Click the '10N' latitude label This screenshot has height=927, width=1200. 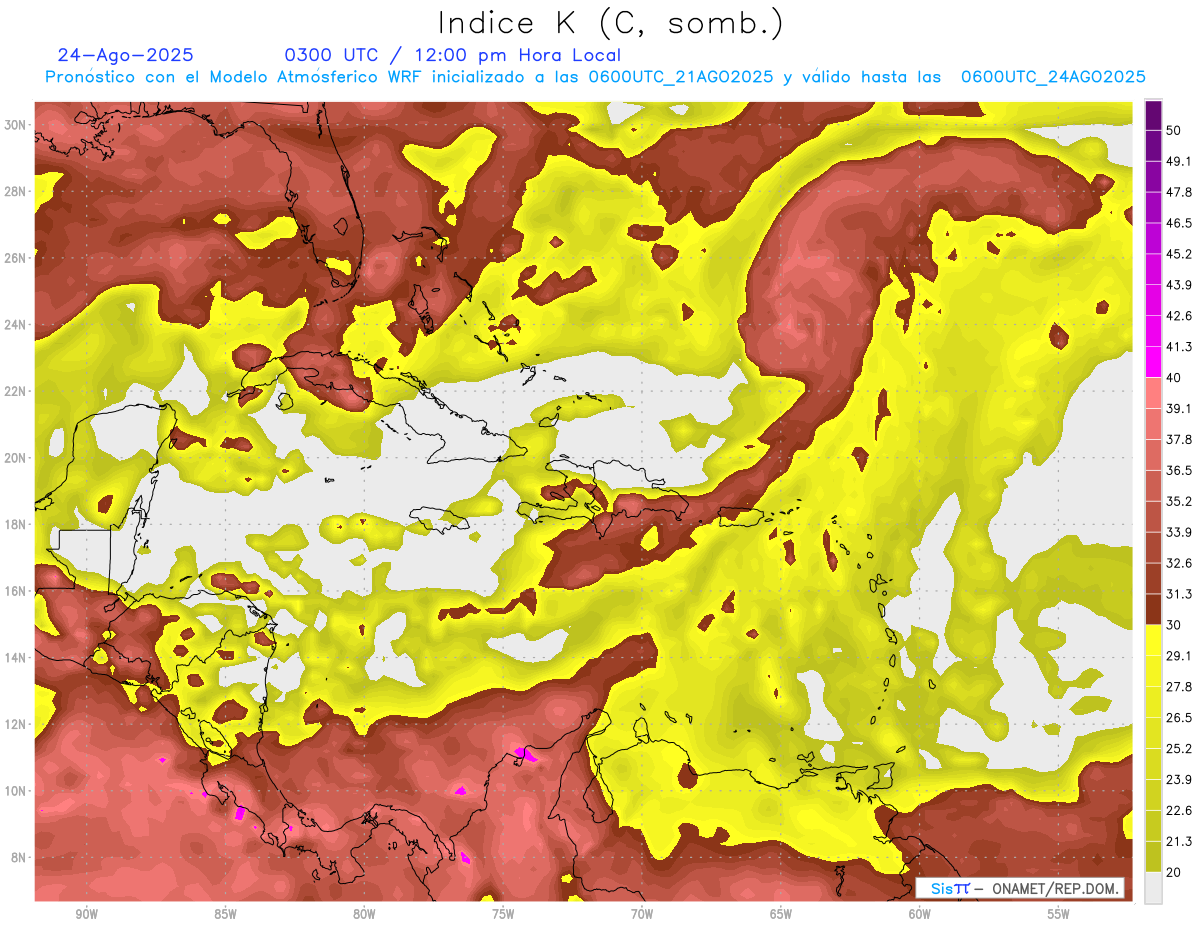coord(15,791)
